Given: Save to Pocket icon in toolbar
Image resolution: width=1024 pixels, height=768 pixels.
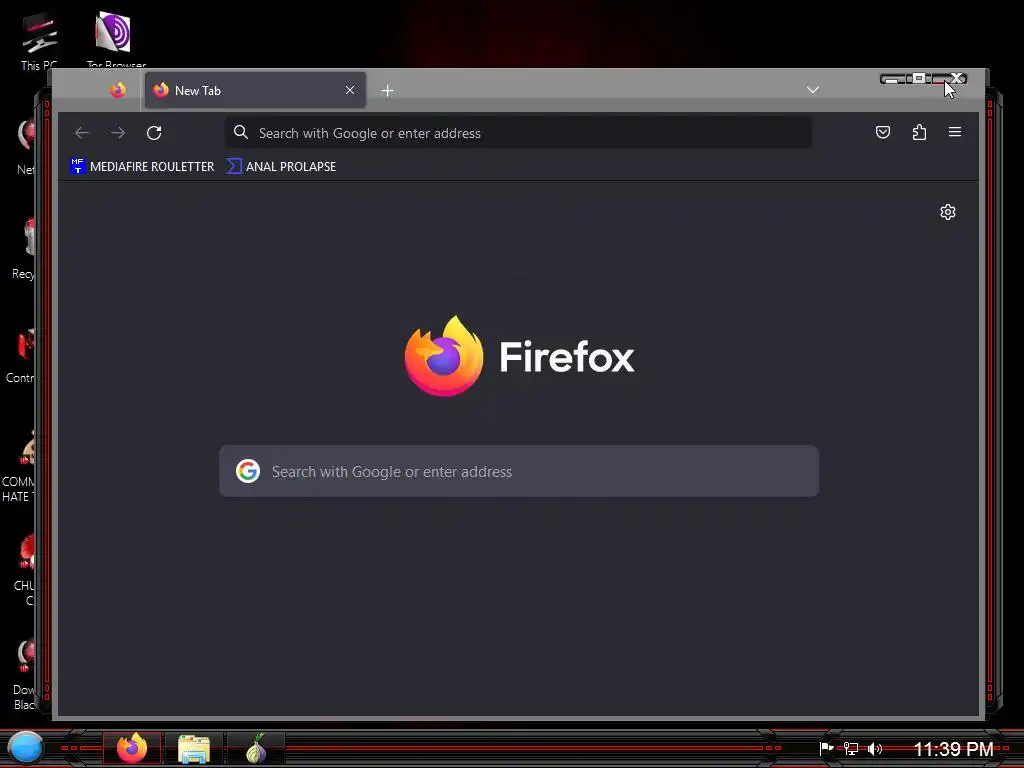Looking at the screenshot, I should pyautogui.click(x=883, y=133).
